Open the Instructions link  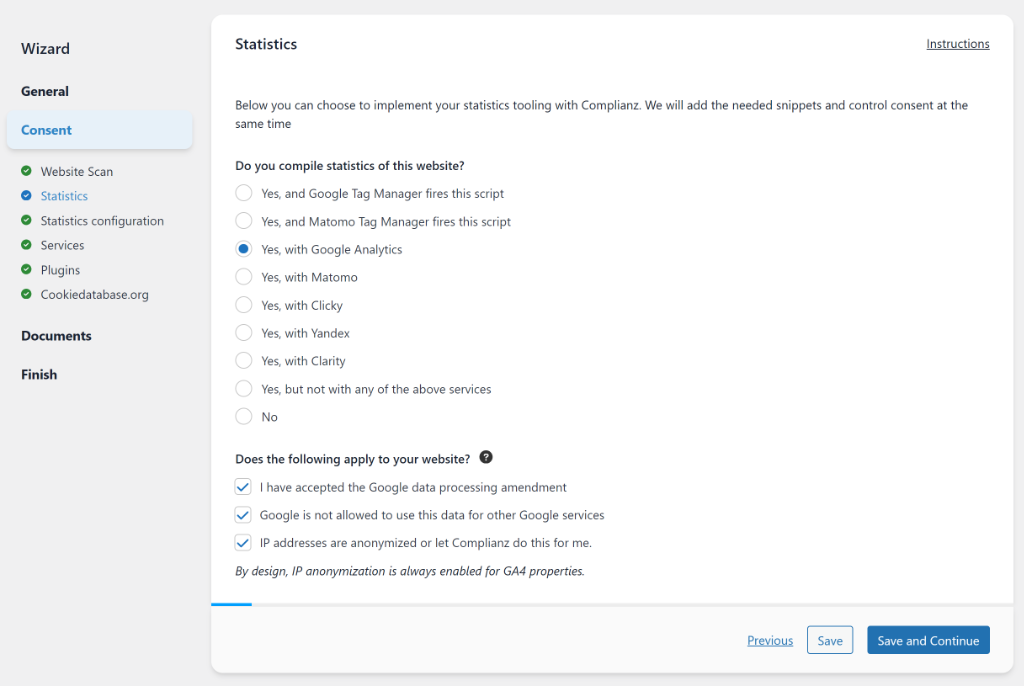click(957, 43)
